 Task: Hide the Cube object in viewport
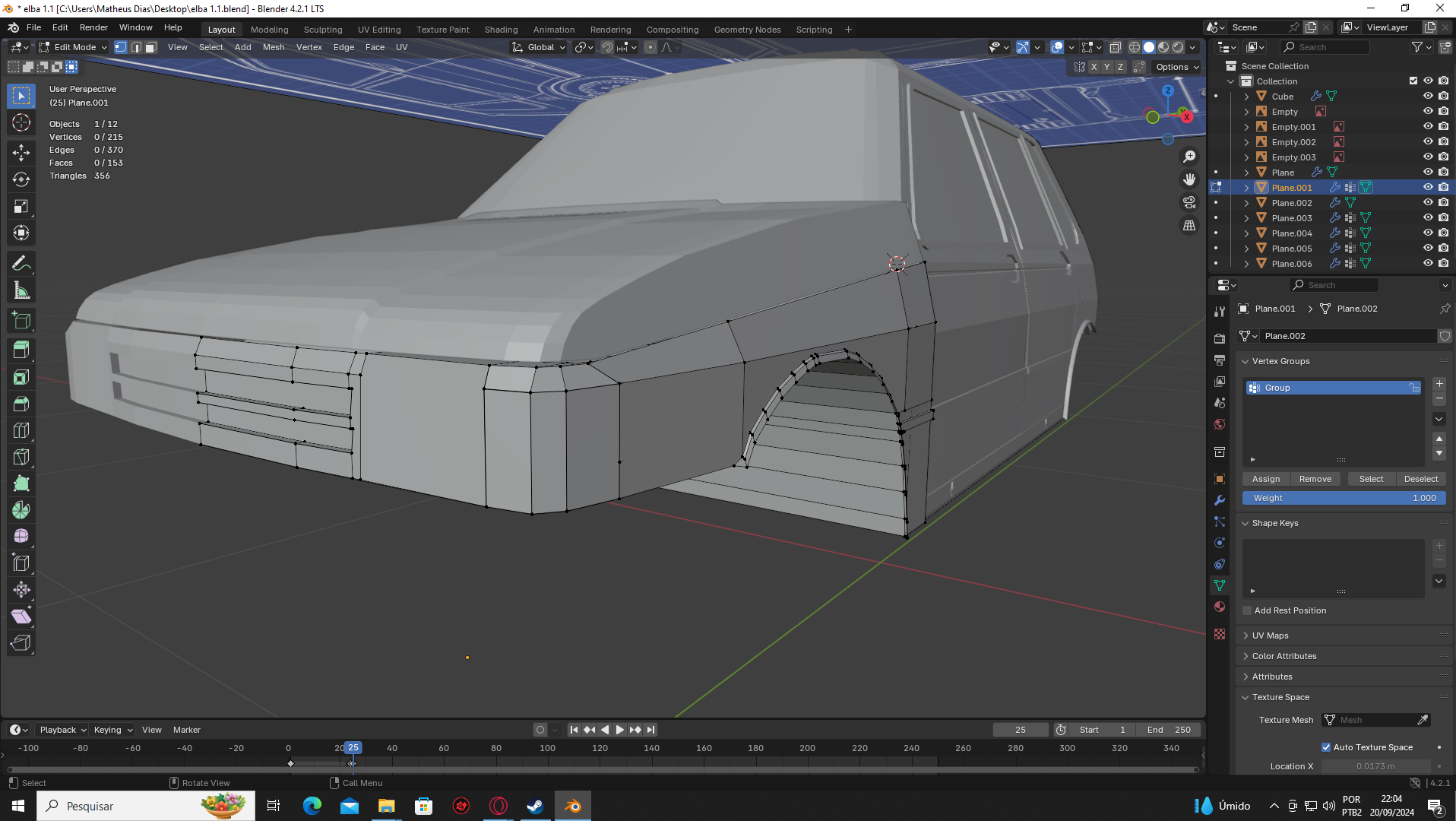(x=1428, y=97)
